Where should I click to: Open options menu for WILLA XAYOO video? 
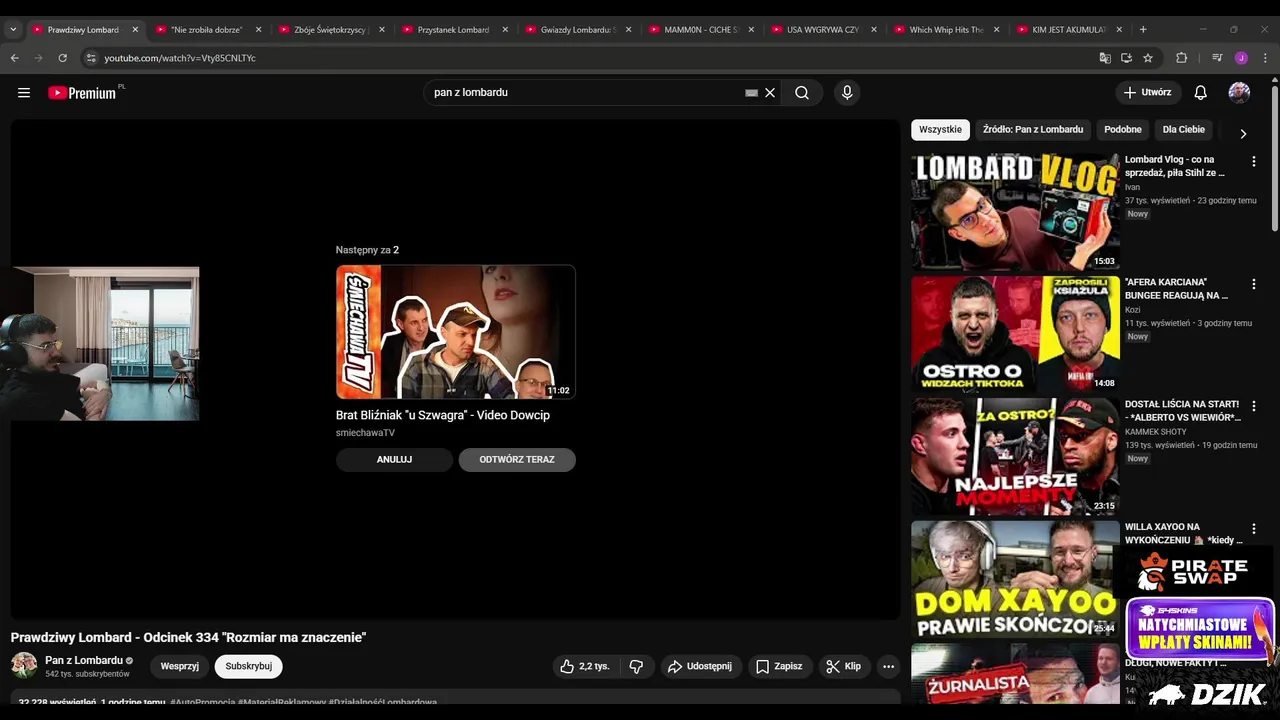[1254, 529]
